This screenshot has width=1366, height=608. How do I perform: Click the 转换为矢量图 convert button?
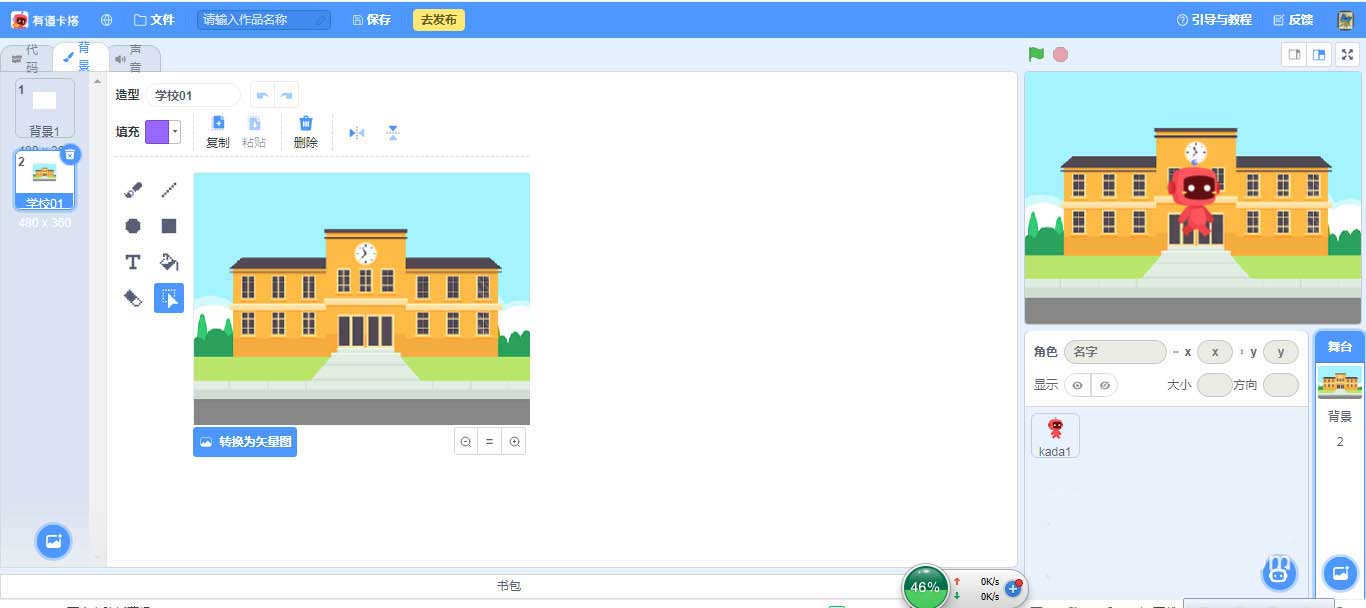(245, 441)
